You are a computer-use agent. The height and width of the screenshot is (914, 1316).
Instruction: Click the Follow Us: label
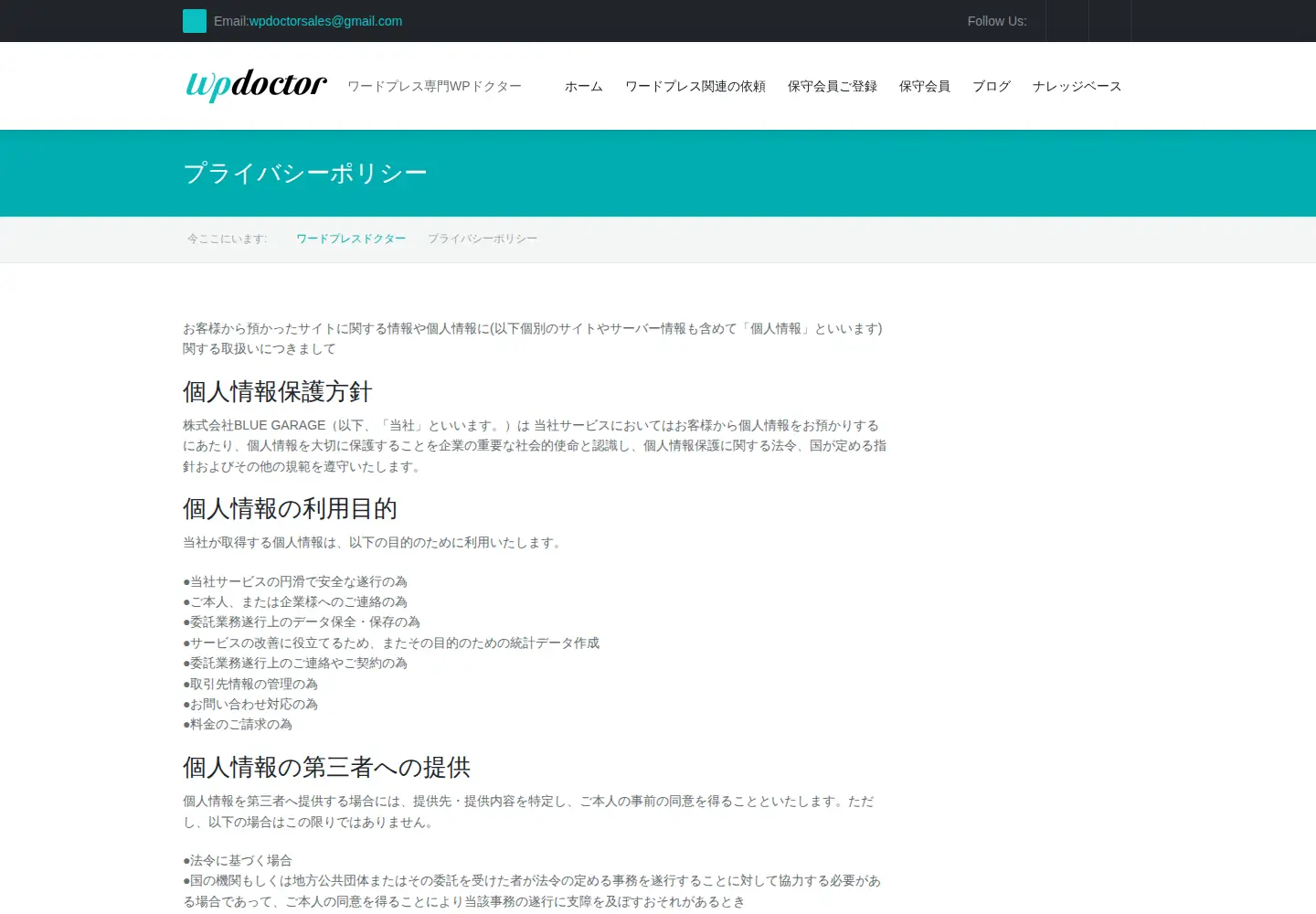(997, 21)
